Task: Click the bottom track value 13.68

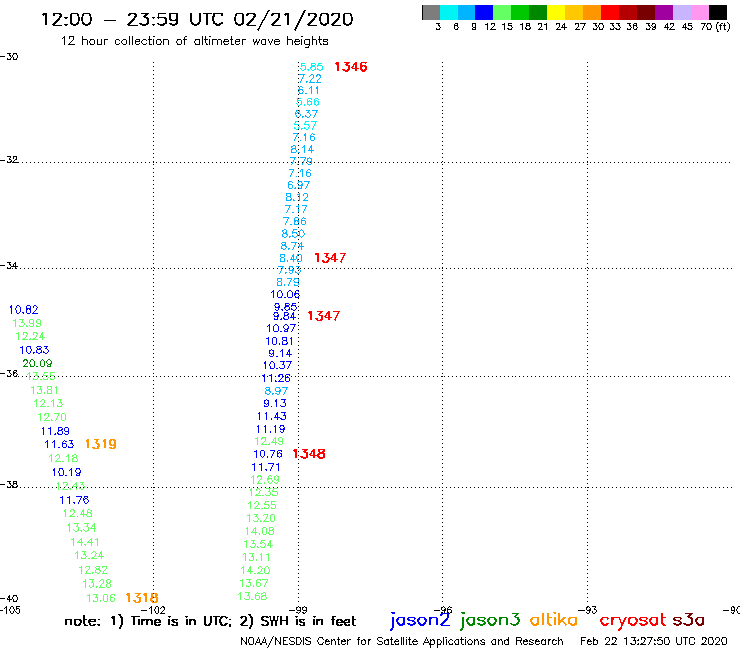Action: 252,596
